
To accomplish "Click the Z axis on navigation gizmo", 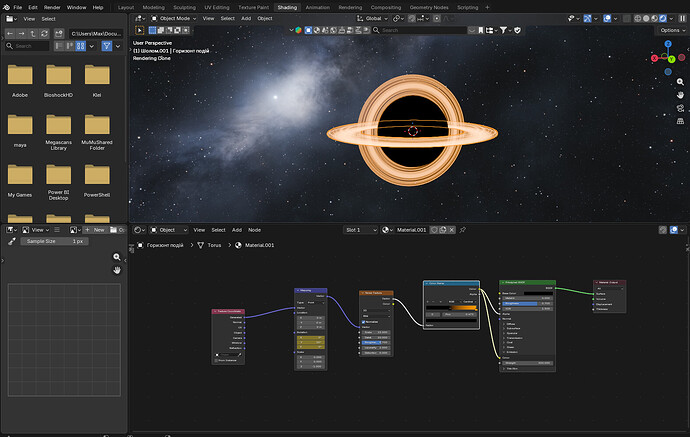I will 668,44.
